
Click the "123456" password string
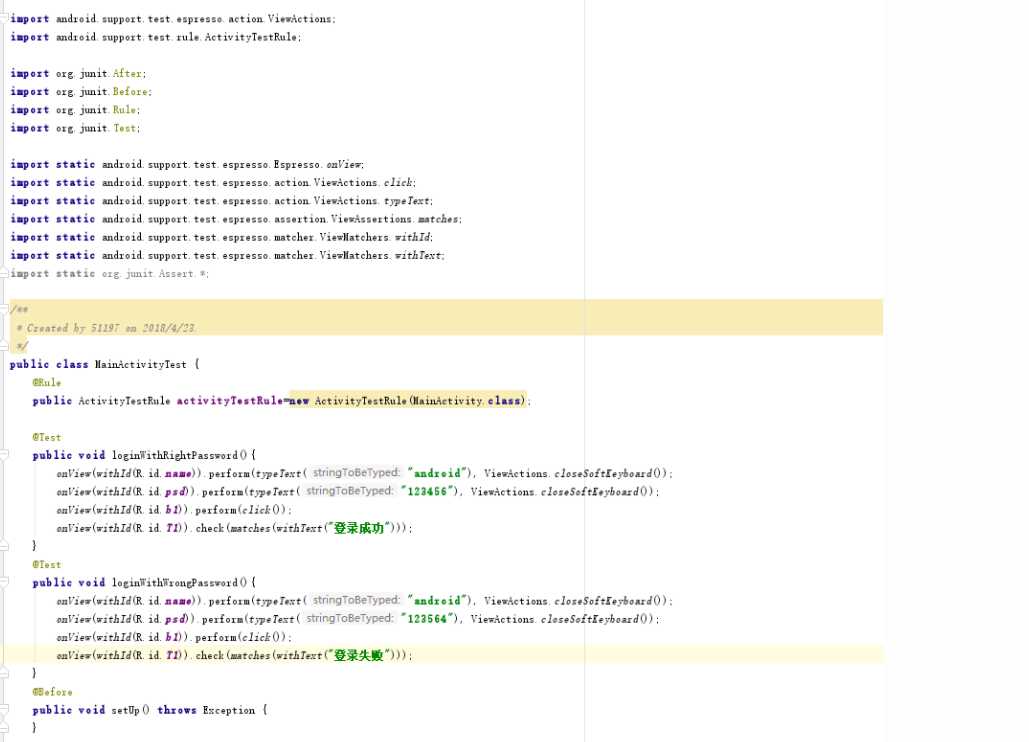[x=429, y=492]
